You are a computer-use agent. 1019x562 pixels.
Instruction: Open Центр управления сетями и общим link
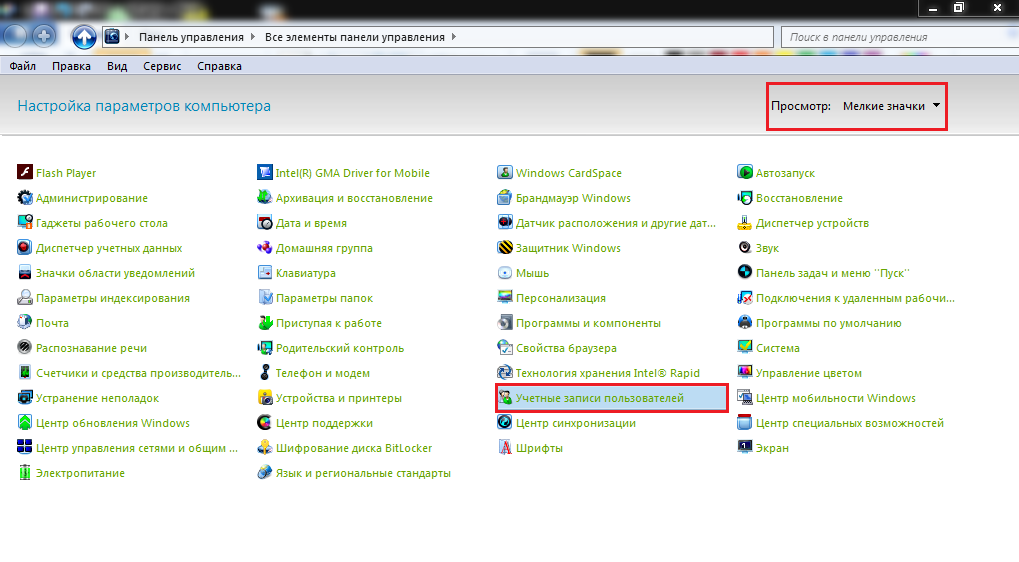136,448
